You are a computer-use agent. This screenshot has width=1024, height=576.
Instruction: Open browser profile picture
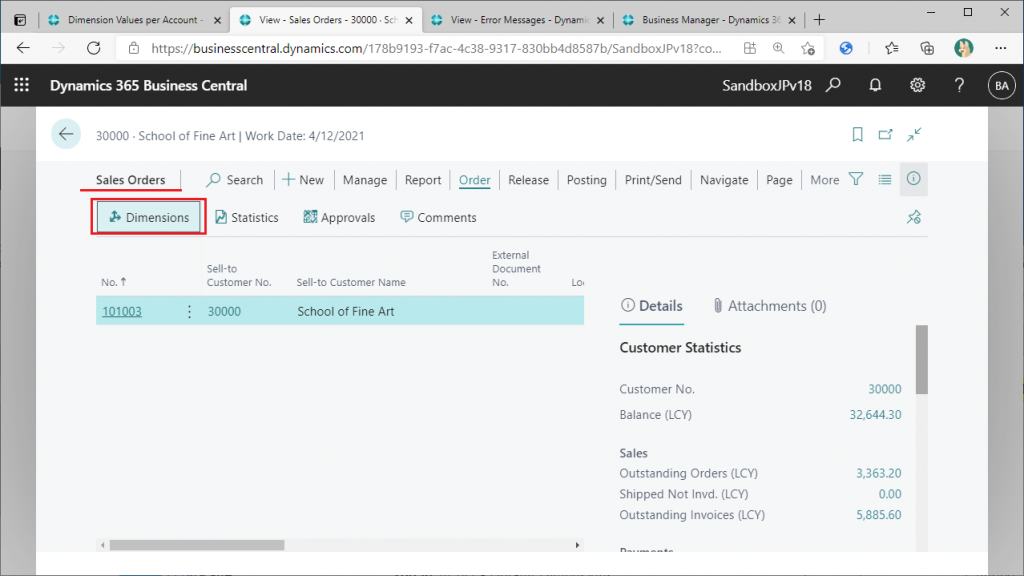964,48
